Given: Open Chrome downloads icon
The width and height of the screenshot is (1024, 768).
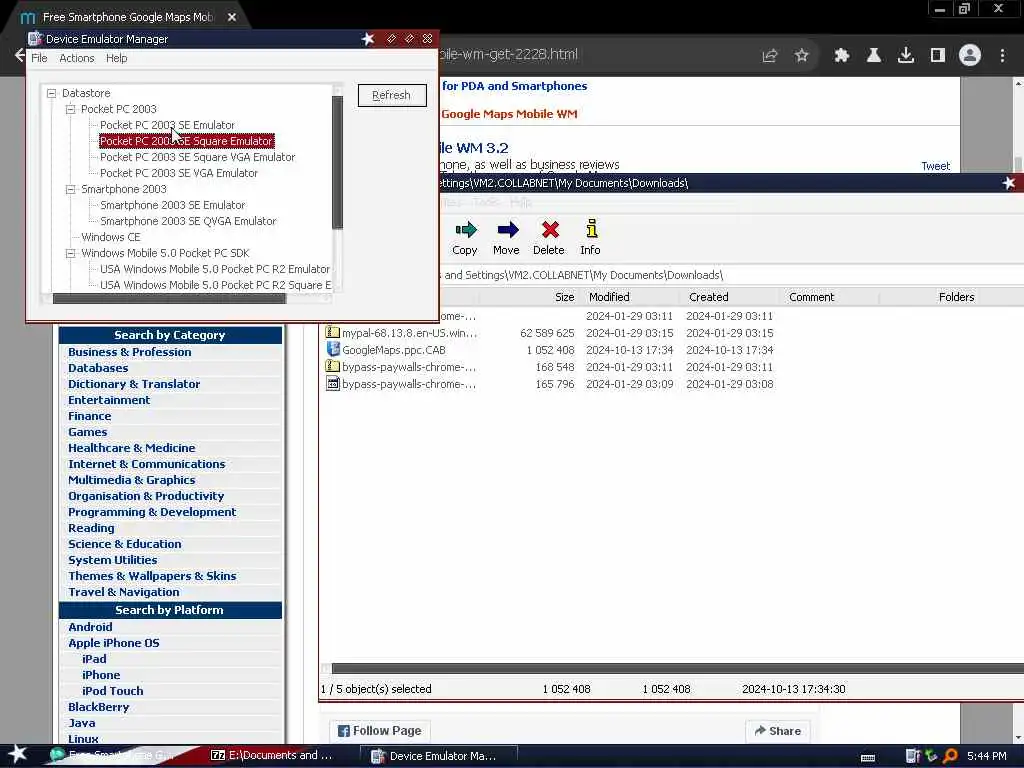Looking at the screenshot, I should point(906,56).
